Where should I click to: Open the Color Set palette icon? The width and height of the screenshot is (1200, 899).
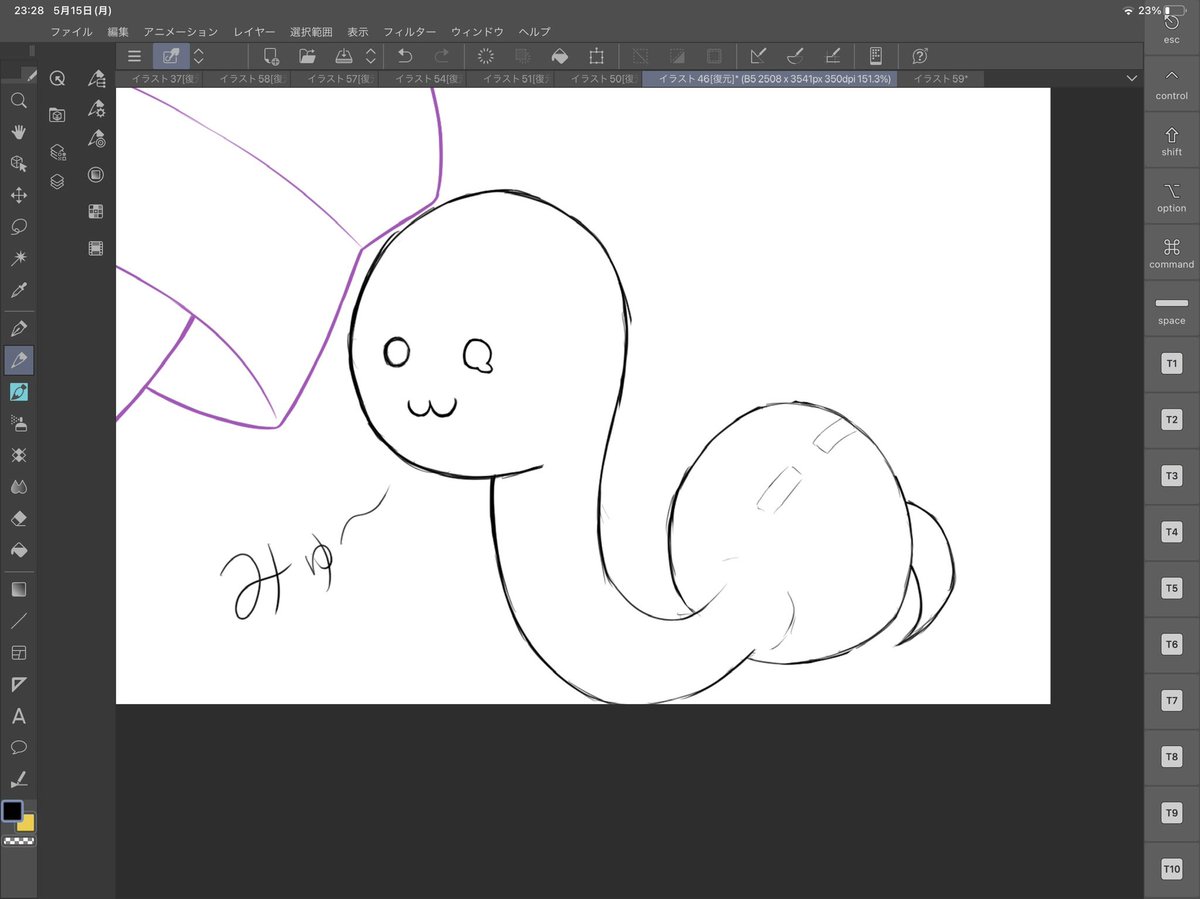tap(96, 211)
